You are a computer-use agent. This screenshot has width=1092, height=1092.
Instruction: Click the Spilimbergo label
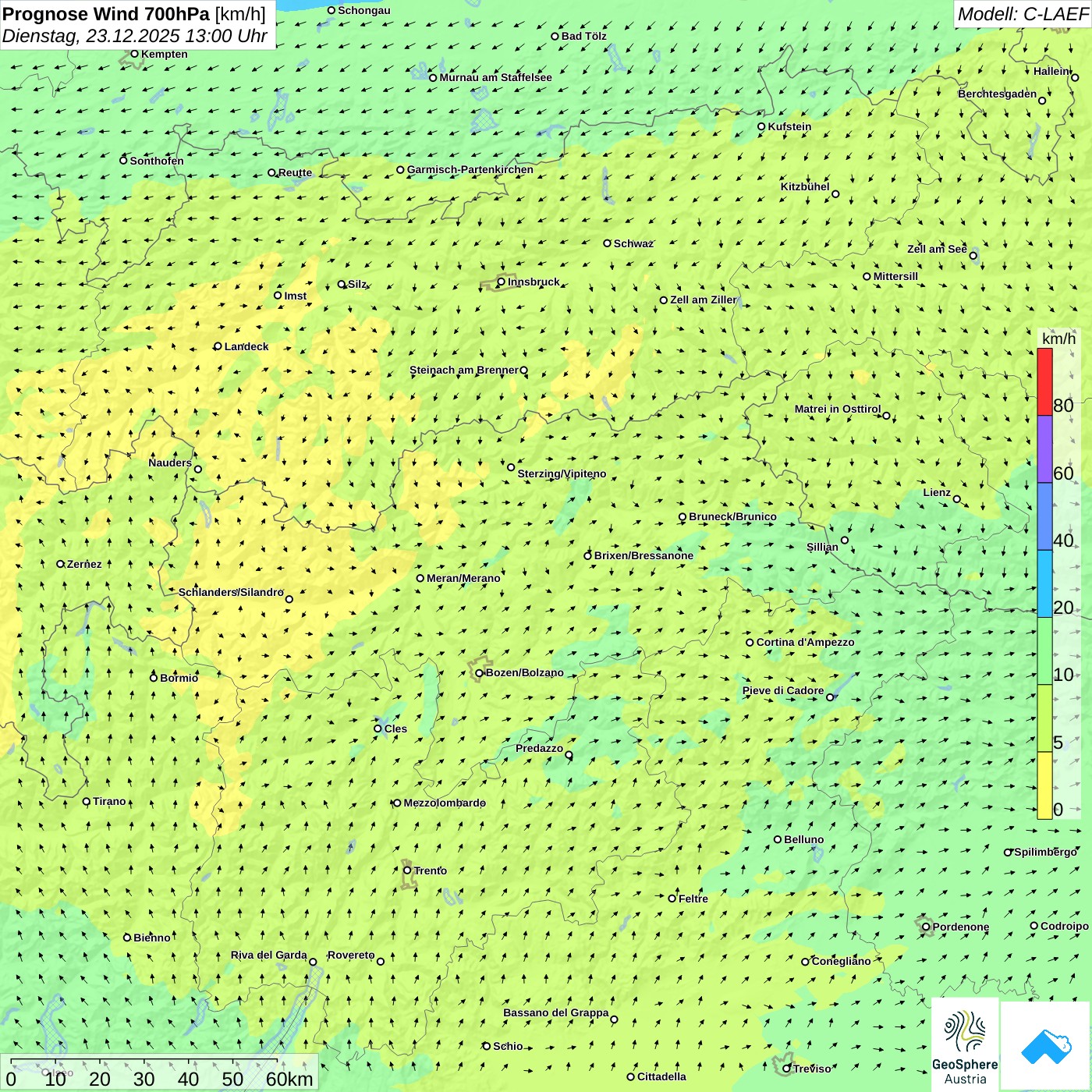pyautogui.click(x=1045, y=852)
